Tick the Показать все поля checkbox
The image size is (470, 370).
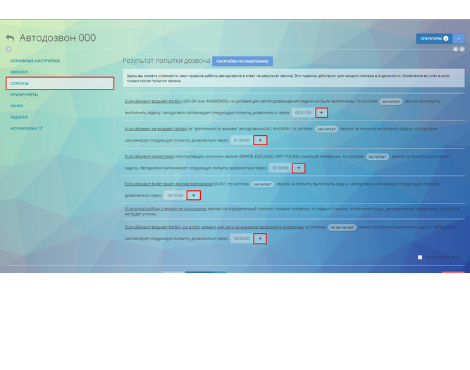point(420,257)
